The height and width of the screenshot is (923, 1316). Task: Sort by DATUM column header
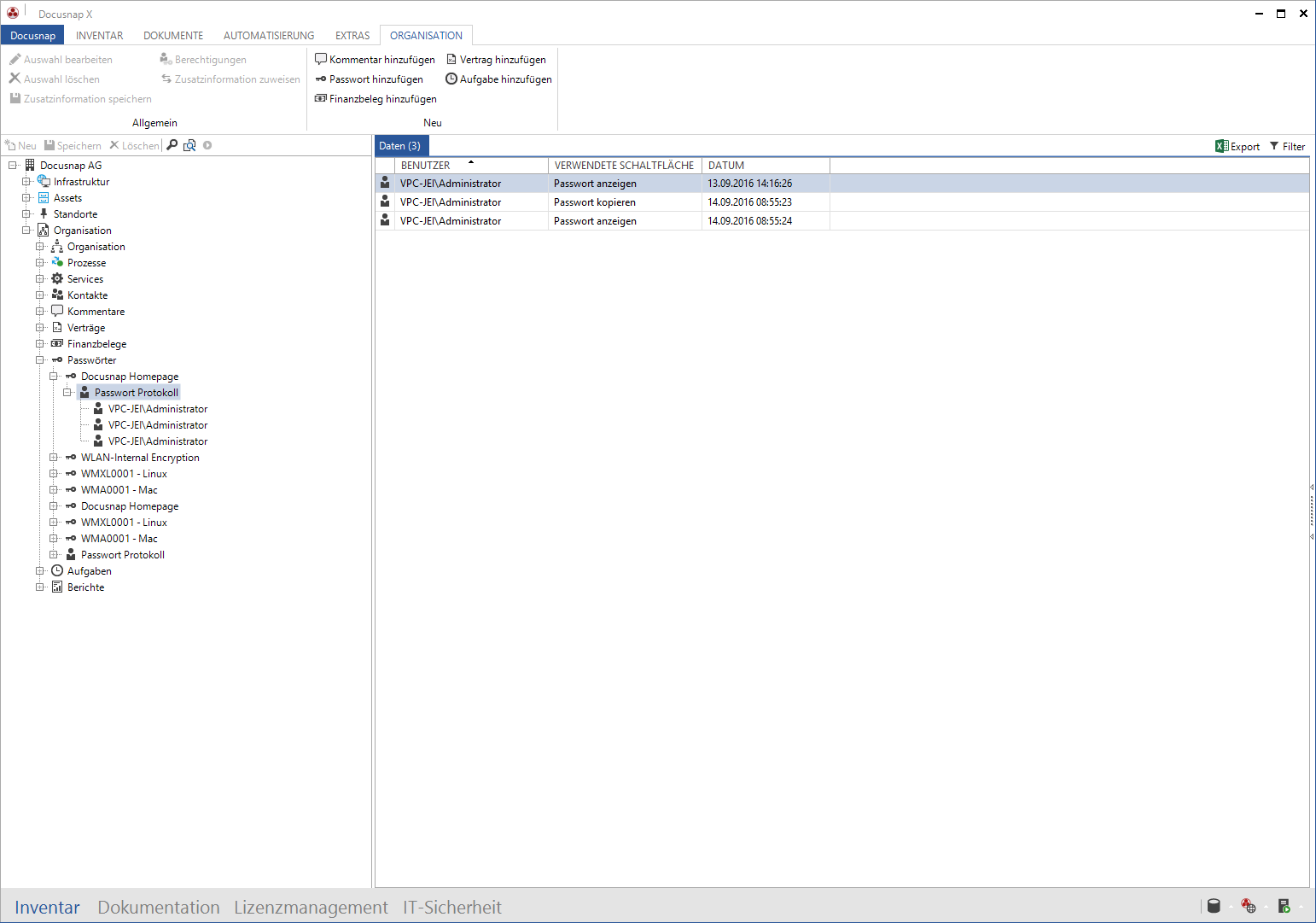(x=766, y=165)
